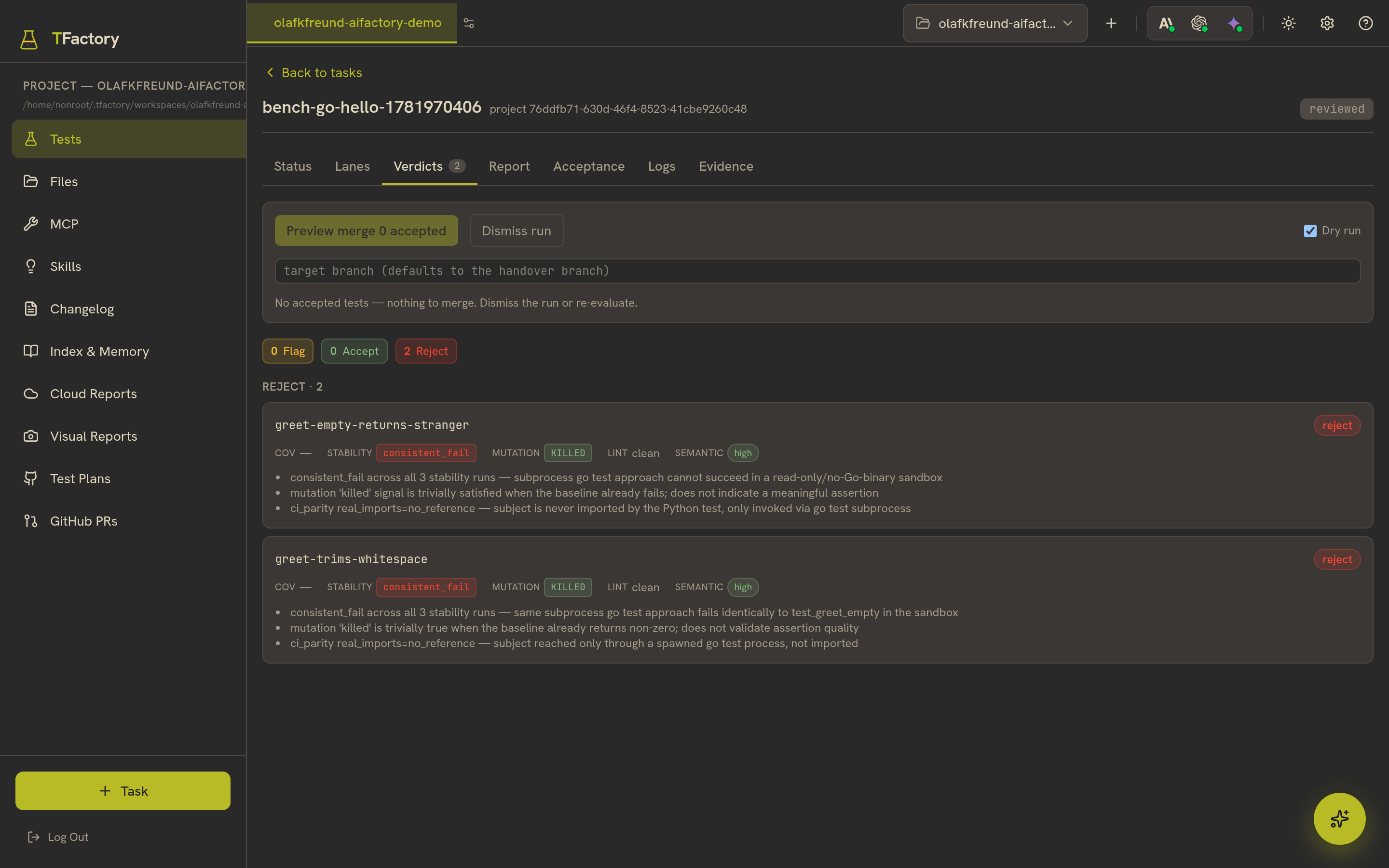Open Test Plans icon in sidebar
Screen dimensions: 1389x868
(x=31, y=479)
